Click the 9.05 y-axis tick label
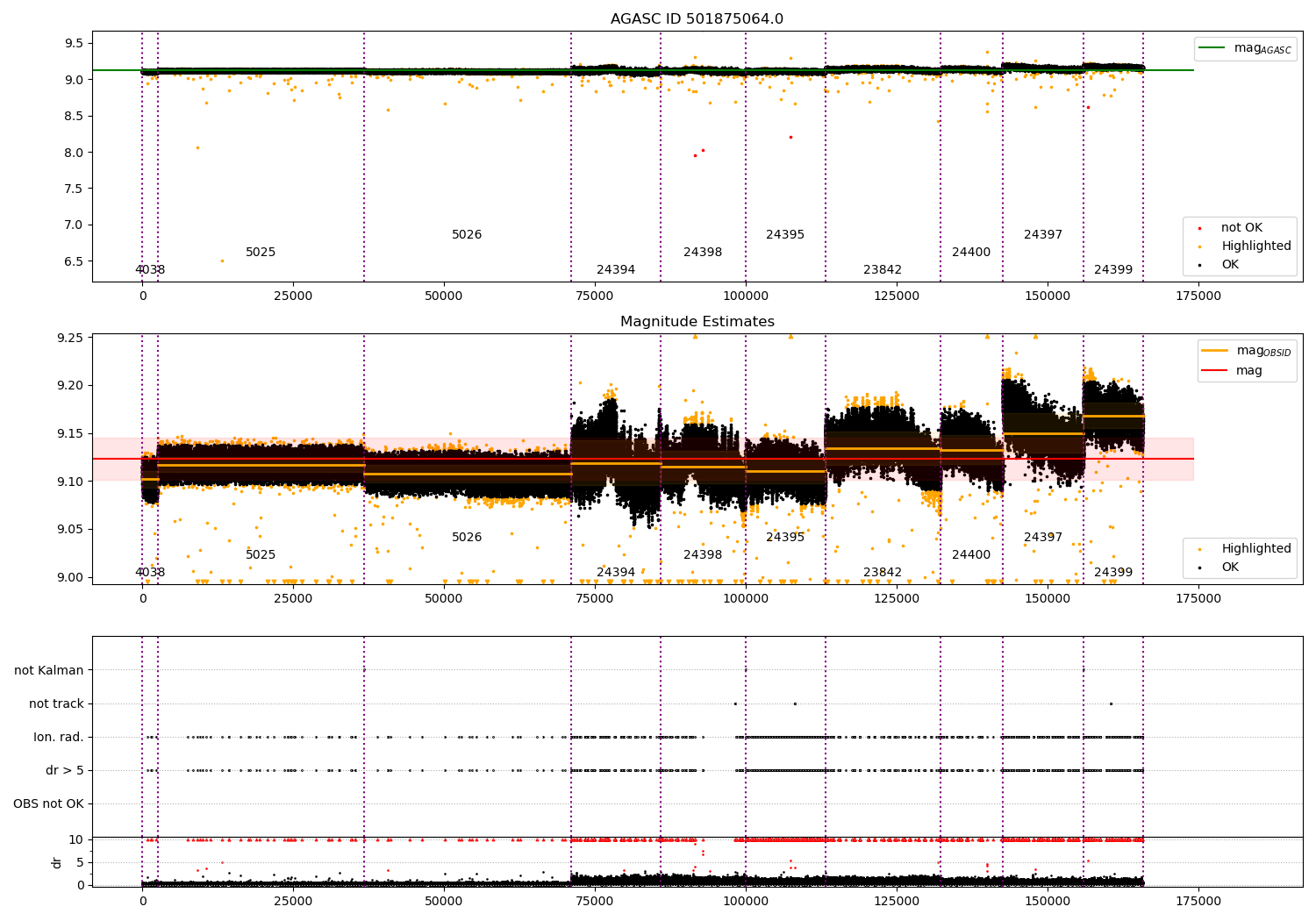This screenshot has width=1316, height=921. click(x=70, y=530)
